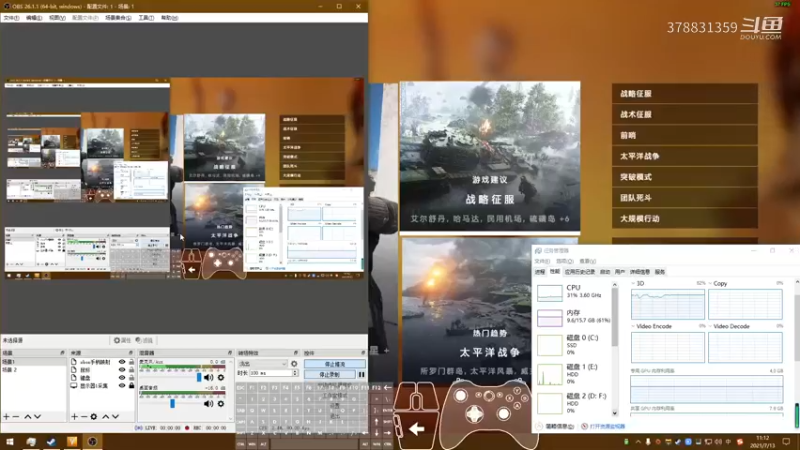Viewport: 800px width, 450px height.
Task: Add a new source with the plus icon
Action: tap(74, 417)
